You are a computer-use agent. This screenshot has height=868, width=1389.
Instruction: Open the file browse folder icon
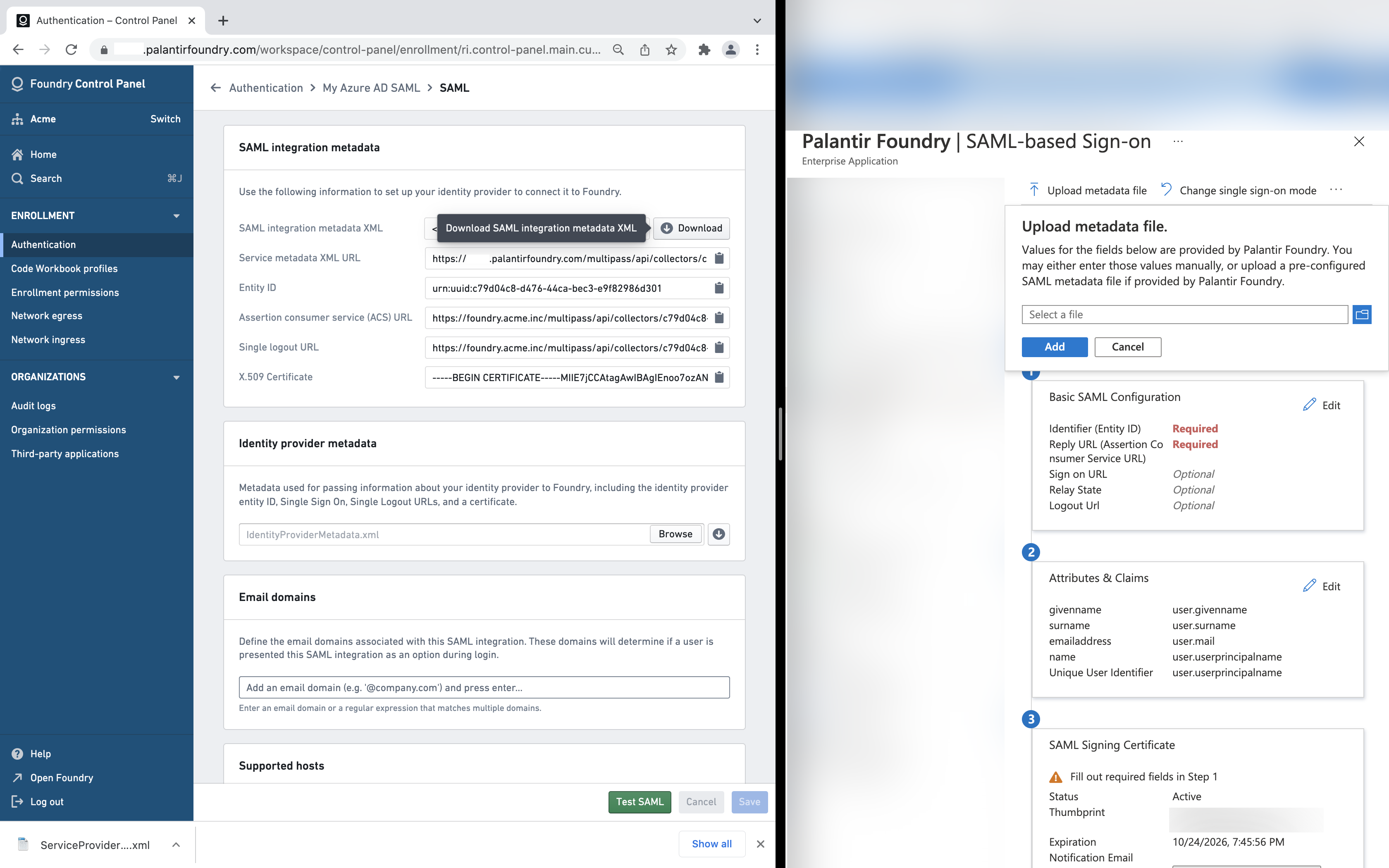click(1361, 315)
